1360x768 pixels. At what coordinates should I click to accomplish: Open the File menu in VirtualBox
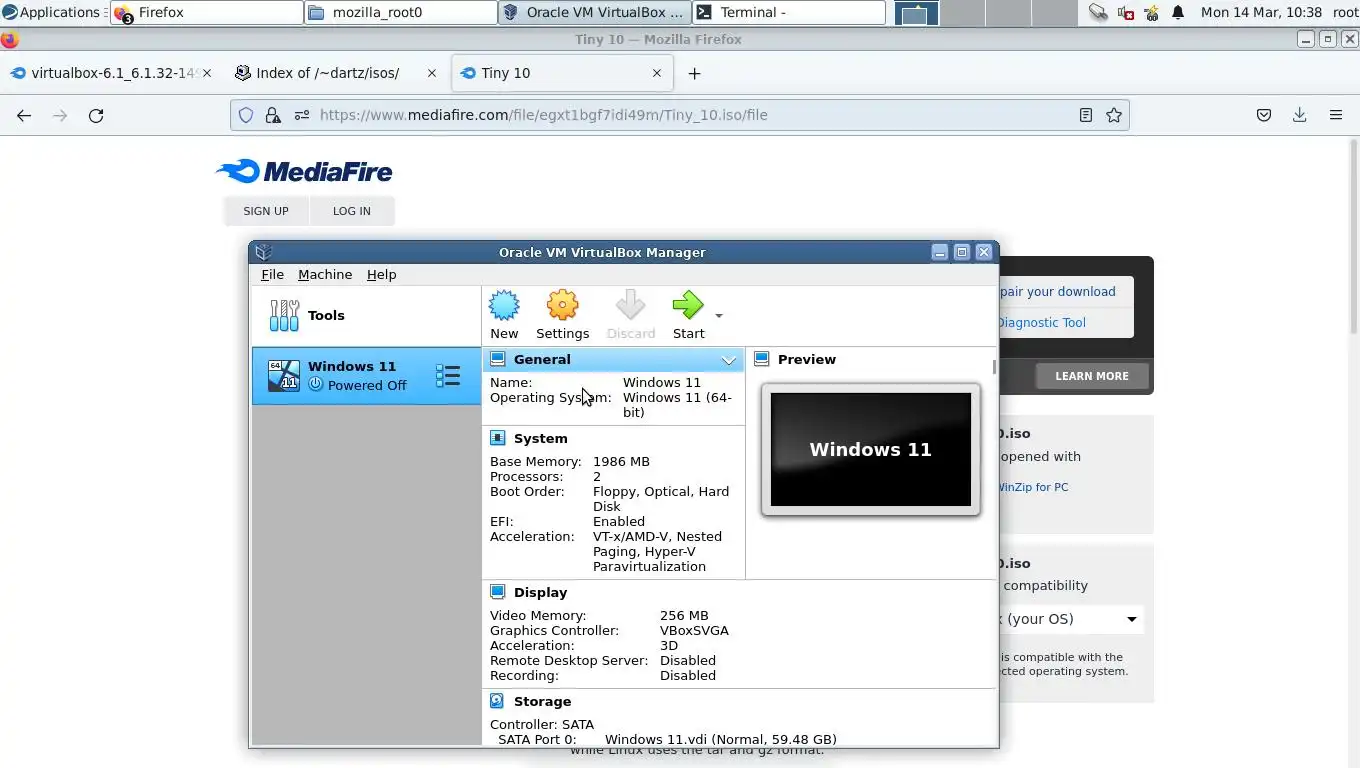click(x=272, y=274)
